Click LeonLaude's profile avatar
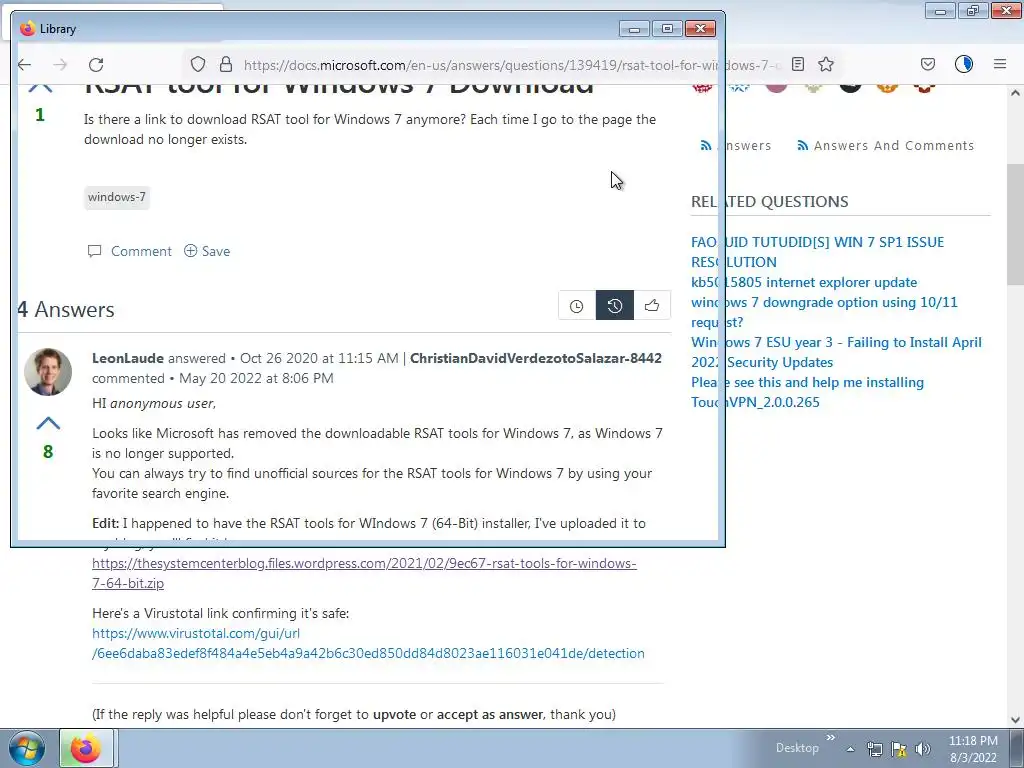 pos(48,372)
